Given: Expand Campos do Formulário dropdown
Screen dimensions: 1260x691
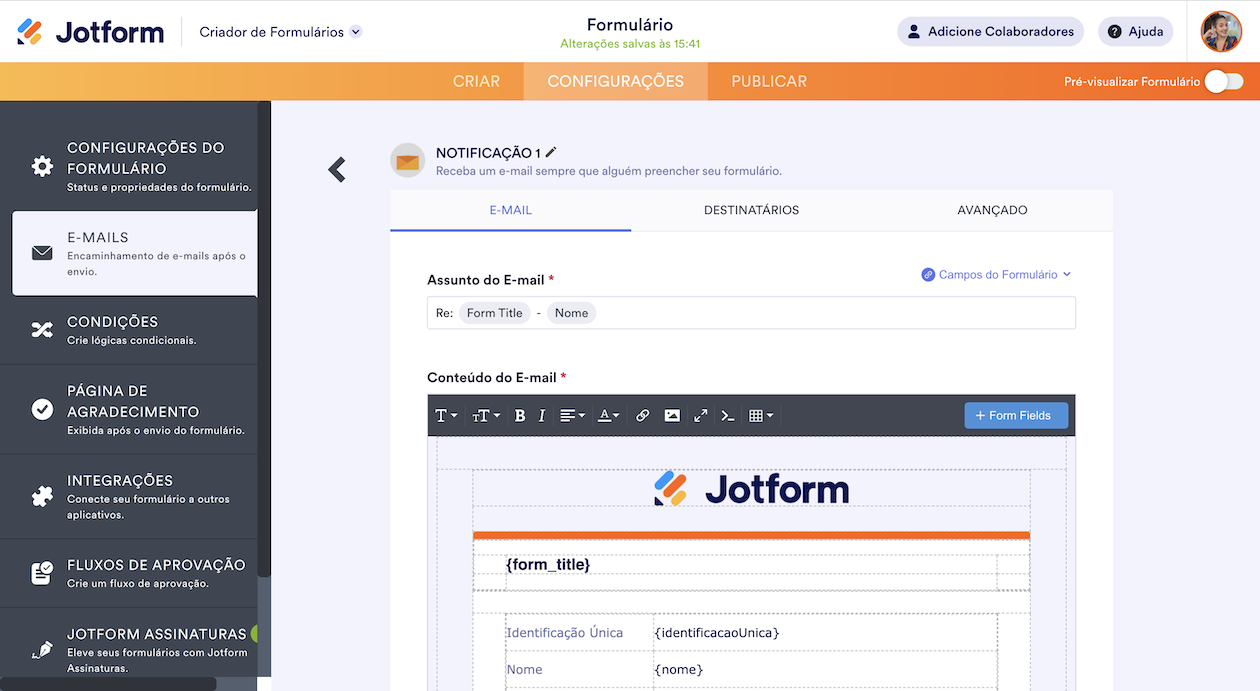Looking at the screenshot, I should pos(997,274).
